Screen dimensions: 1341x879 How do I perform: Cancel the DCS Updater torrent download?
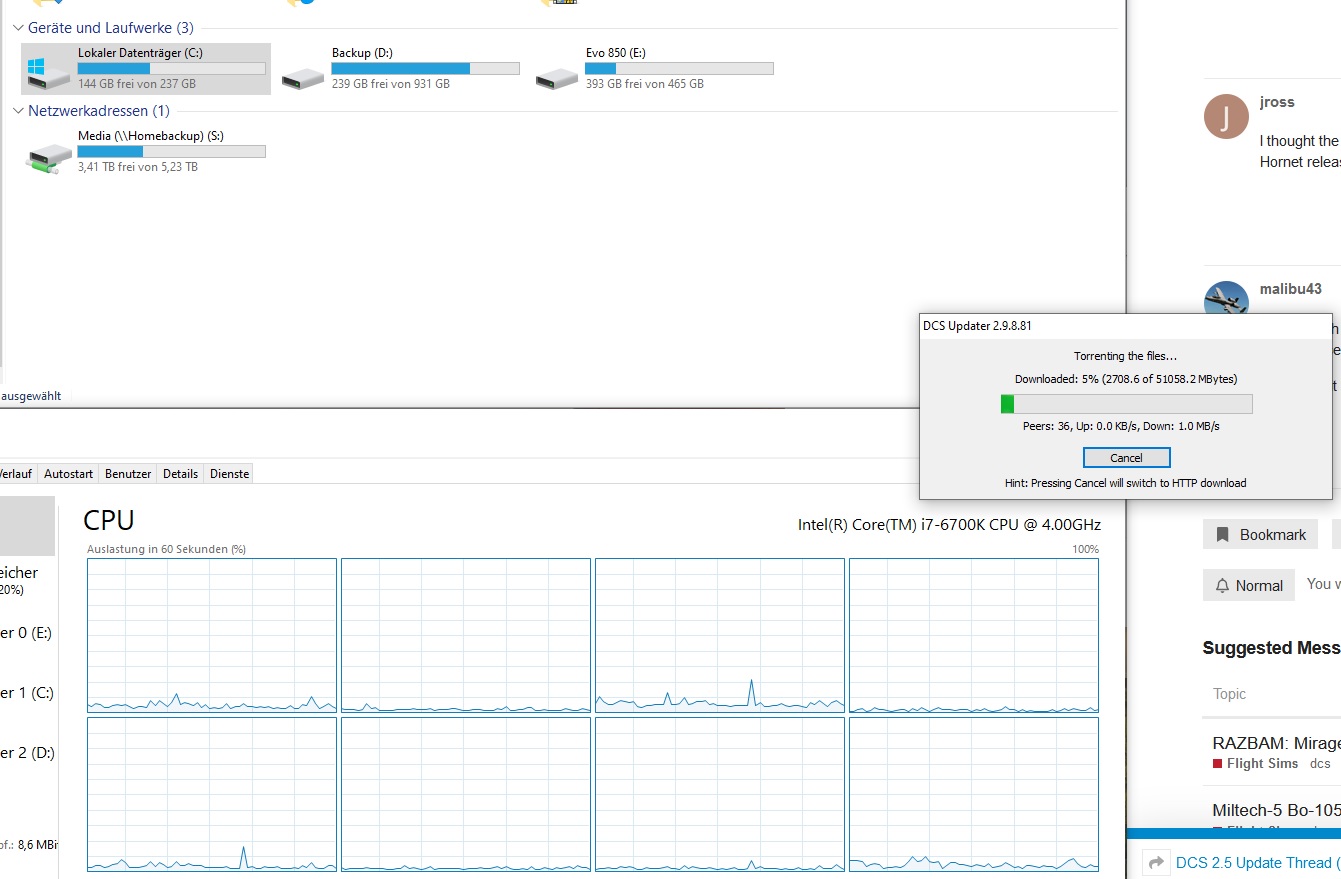click(1126, 457)
